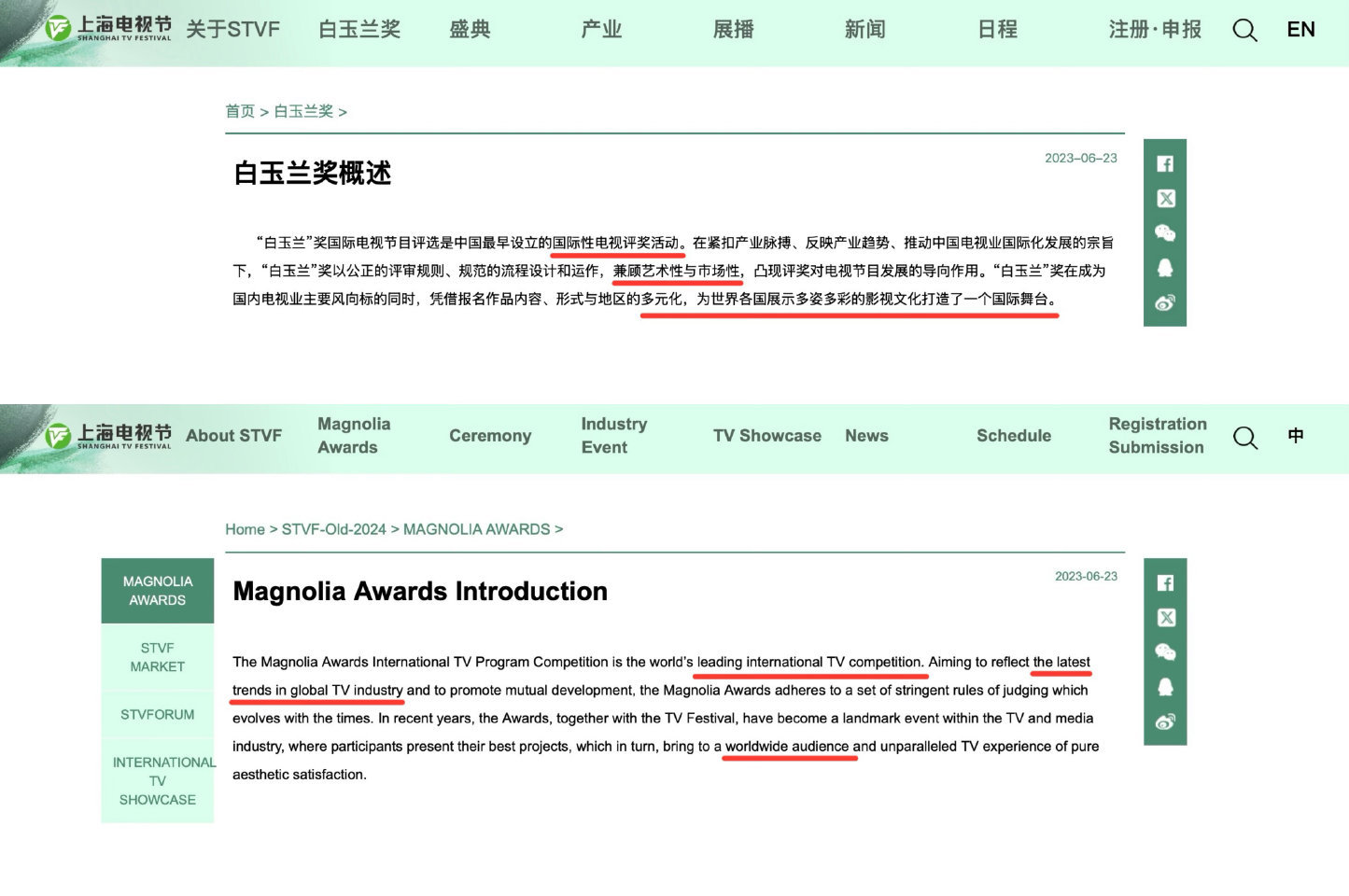
Task: Share the Chinese article on QQ
Action: 1165,268
